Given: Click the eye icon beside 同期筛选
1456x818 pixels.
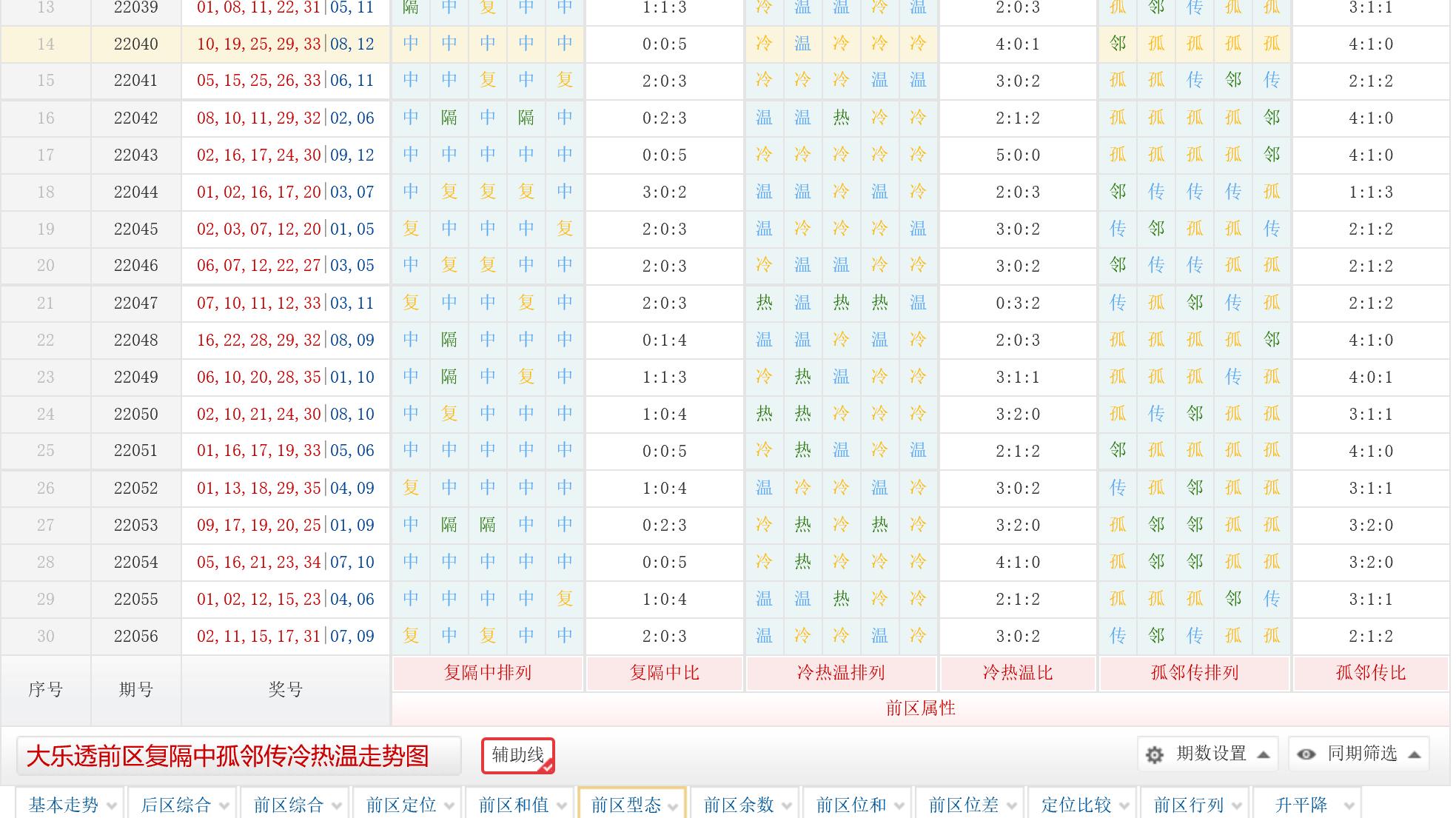Looking at the screenshot, I should tap(1306, 754).
